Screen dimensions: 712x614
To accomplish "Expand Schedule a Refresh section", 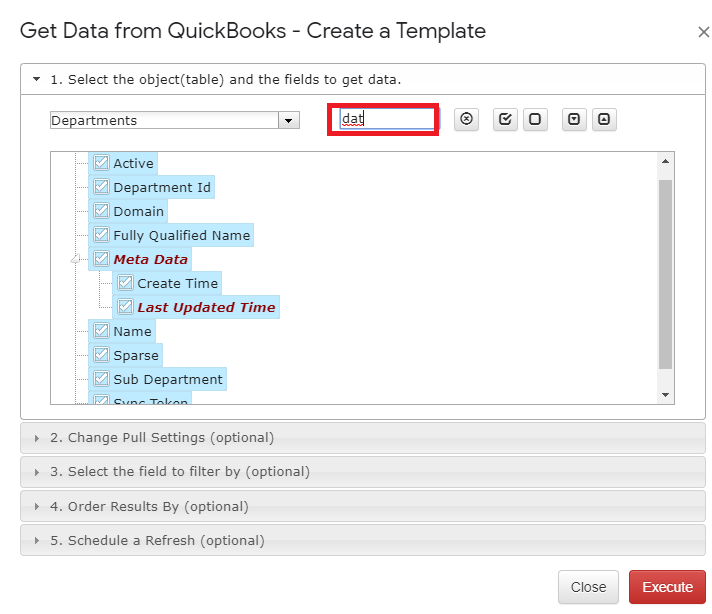I will (x=363, y=540).
